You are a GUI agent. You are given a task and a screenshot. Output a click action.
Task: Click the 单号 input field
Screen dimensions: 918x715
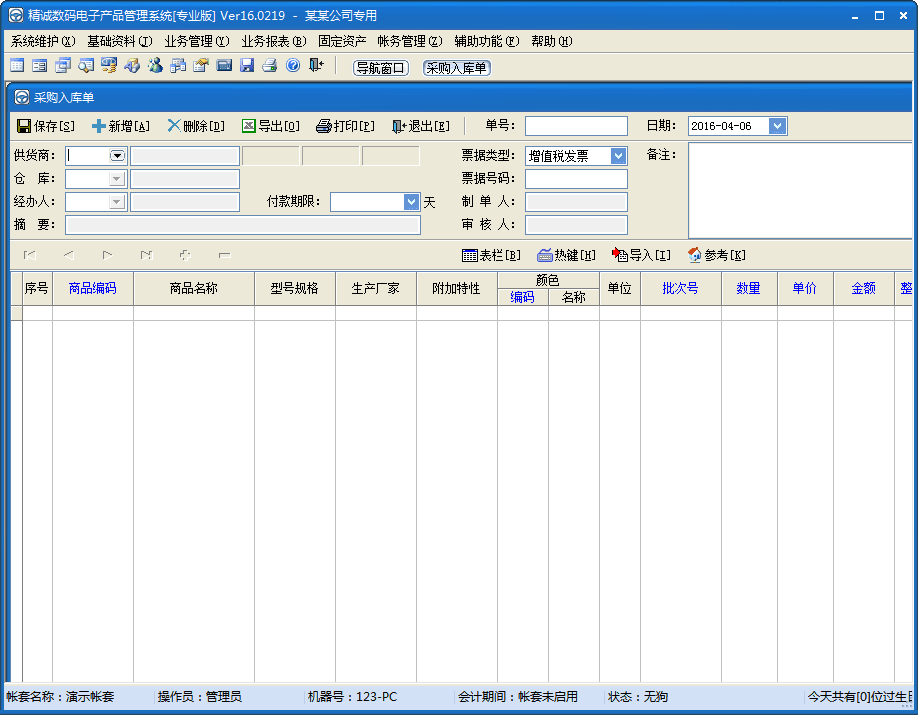[x=576, y=126]
